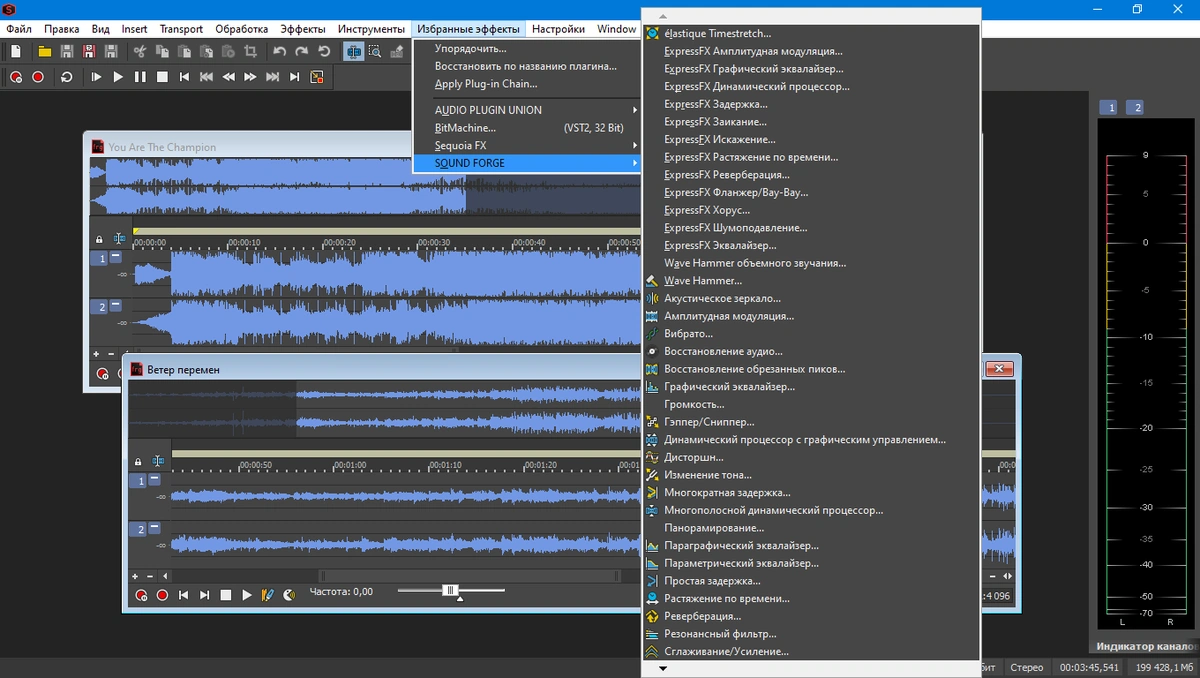Click main toolbar Arm record button
Image resolution: width=1200 pixels, height=678 pixels.
click(16, 77)
